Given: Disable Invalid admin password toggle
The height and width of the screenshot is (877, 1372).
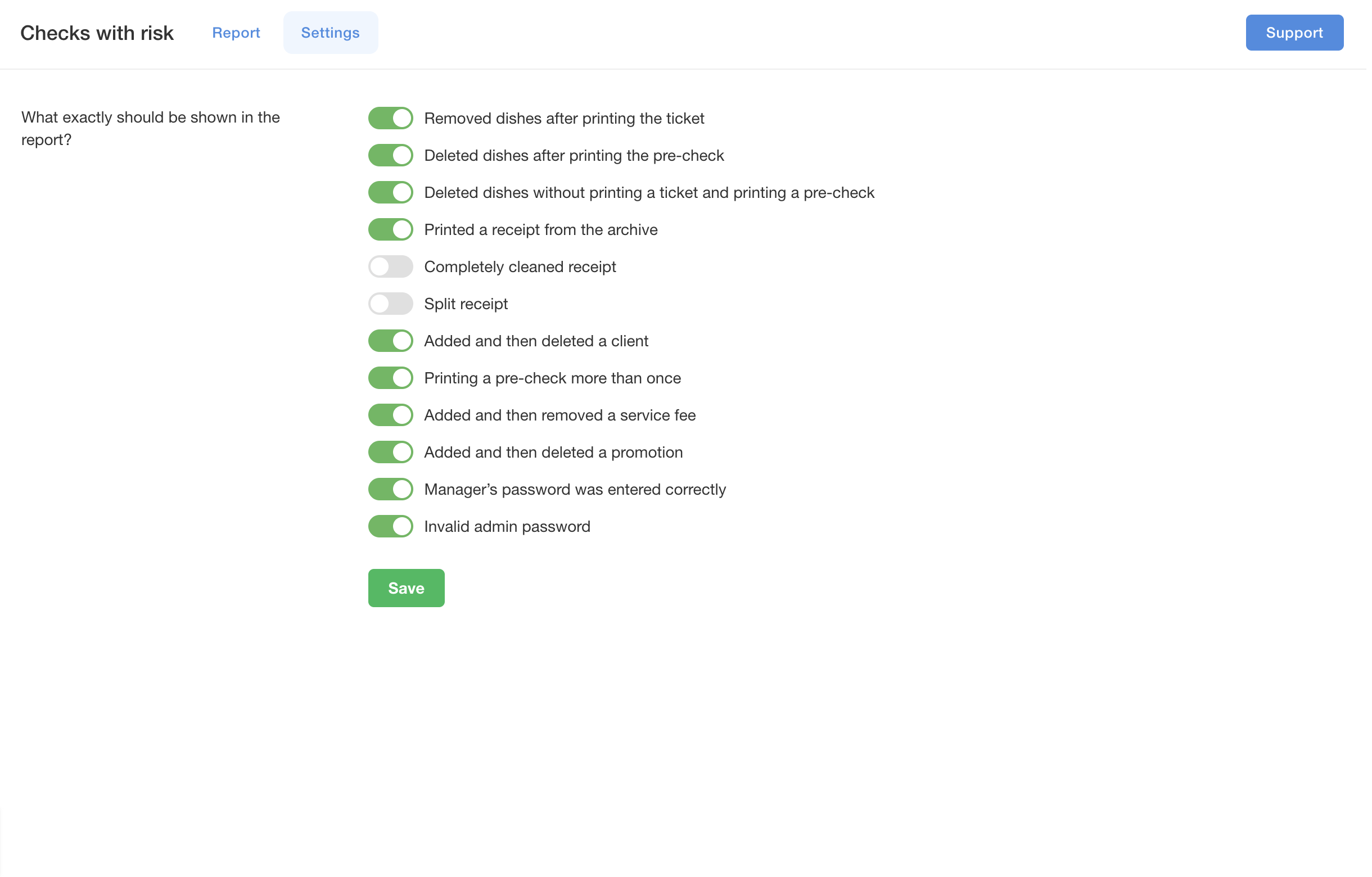Looking at the screenshot, I should click(x=391, y=526).
